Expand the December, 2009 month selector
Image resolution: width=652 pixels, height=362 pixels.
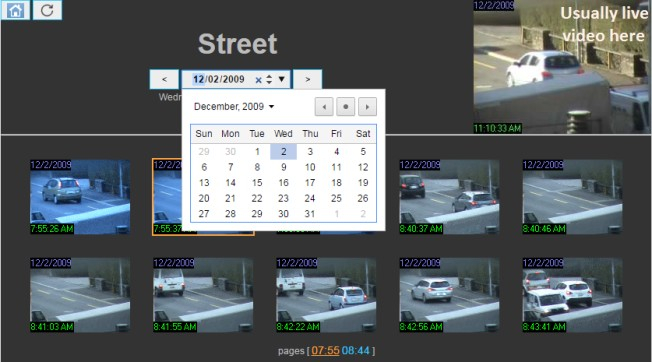(234, 106)
